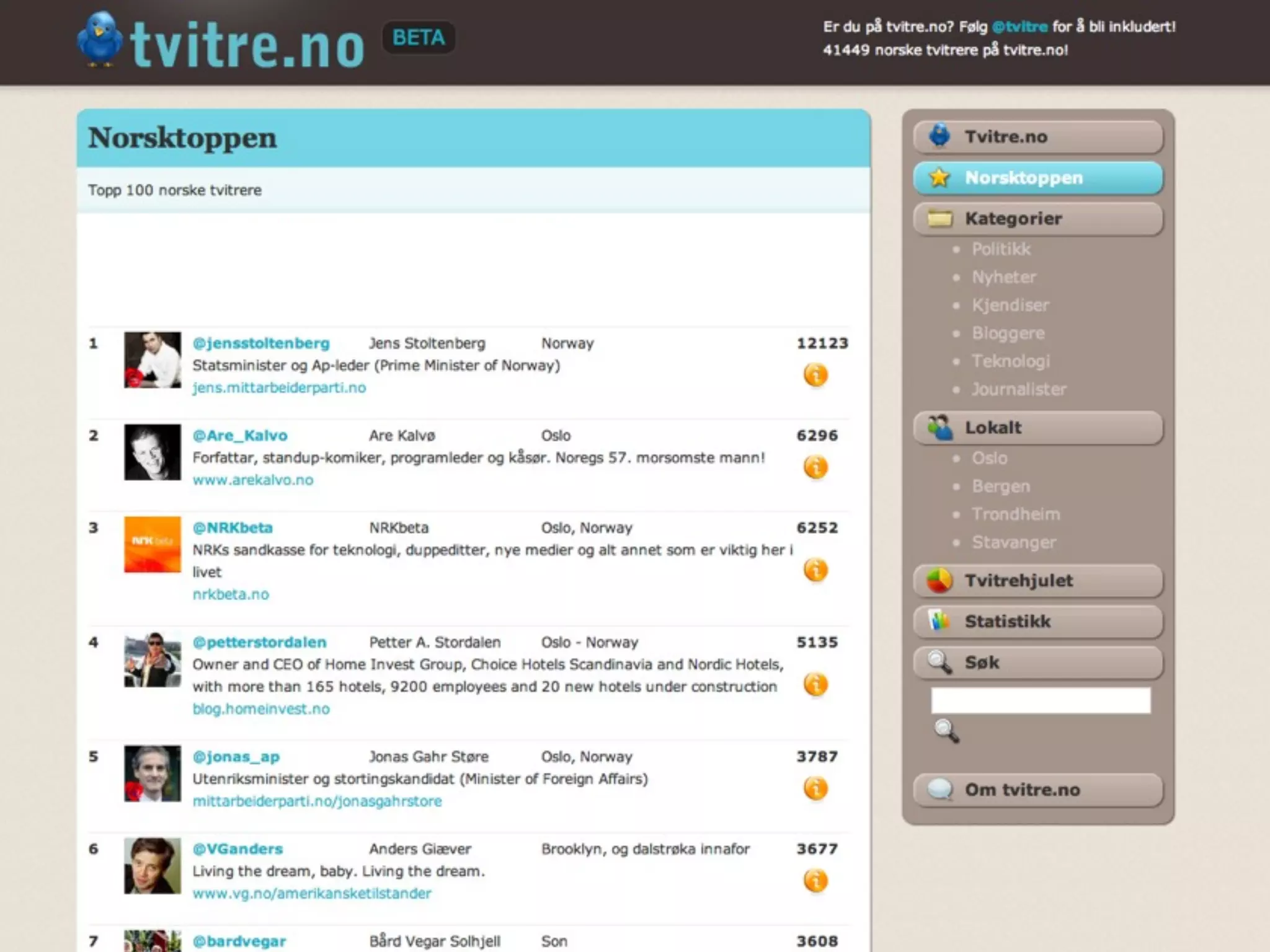The image size is (1270, 952).
Task: Open info icon beside NRKbeta entry
Action: coord(815,570)
